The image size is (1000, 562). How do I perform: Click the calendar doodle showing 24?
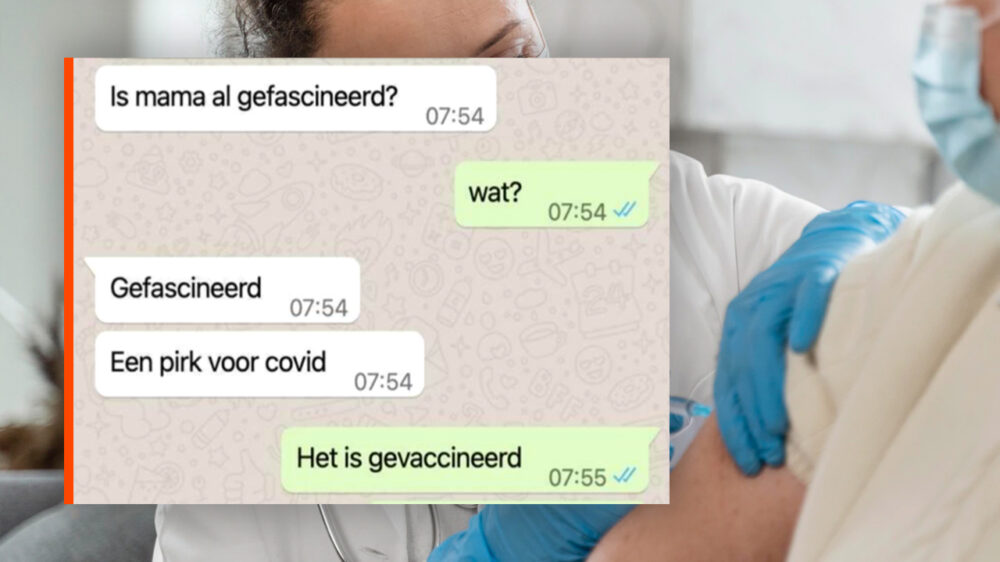point(605,300)
